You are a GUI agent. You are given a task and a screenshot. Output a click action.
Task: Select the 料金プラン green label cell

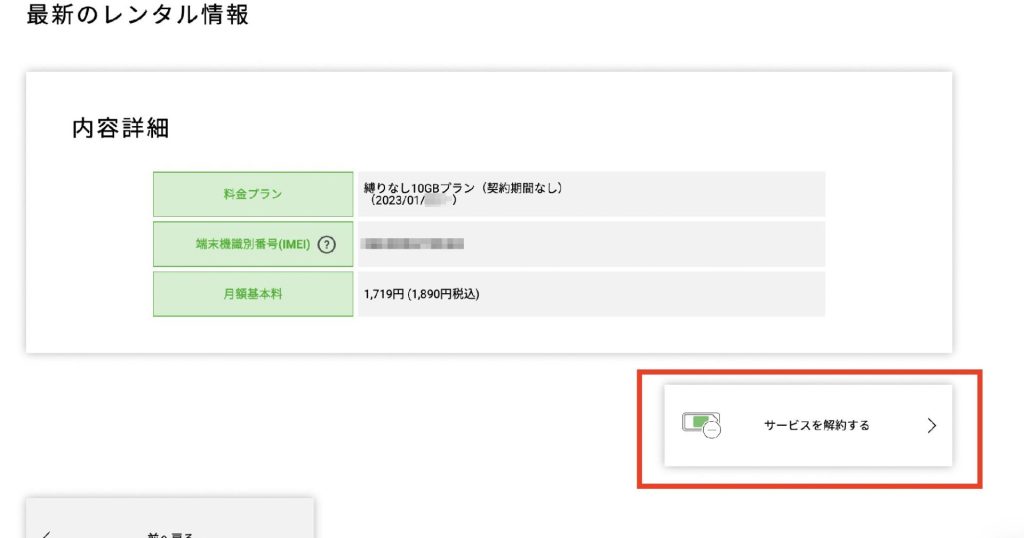pos(253,194)
